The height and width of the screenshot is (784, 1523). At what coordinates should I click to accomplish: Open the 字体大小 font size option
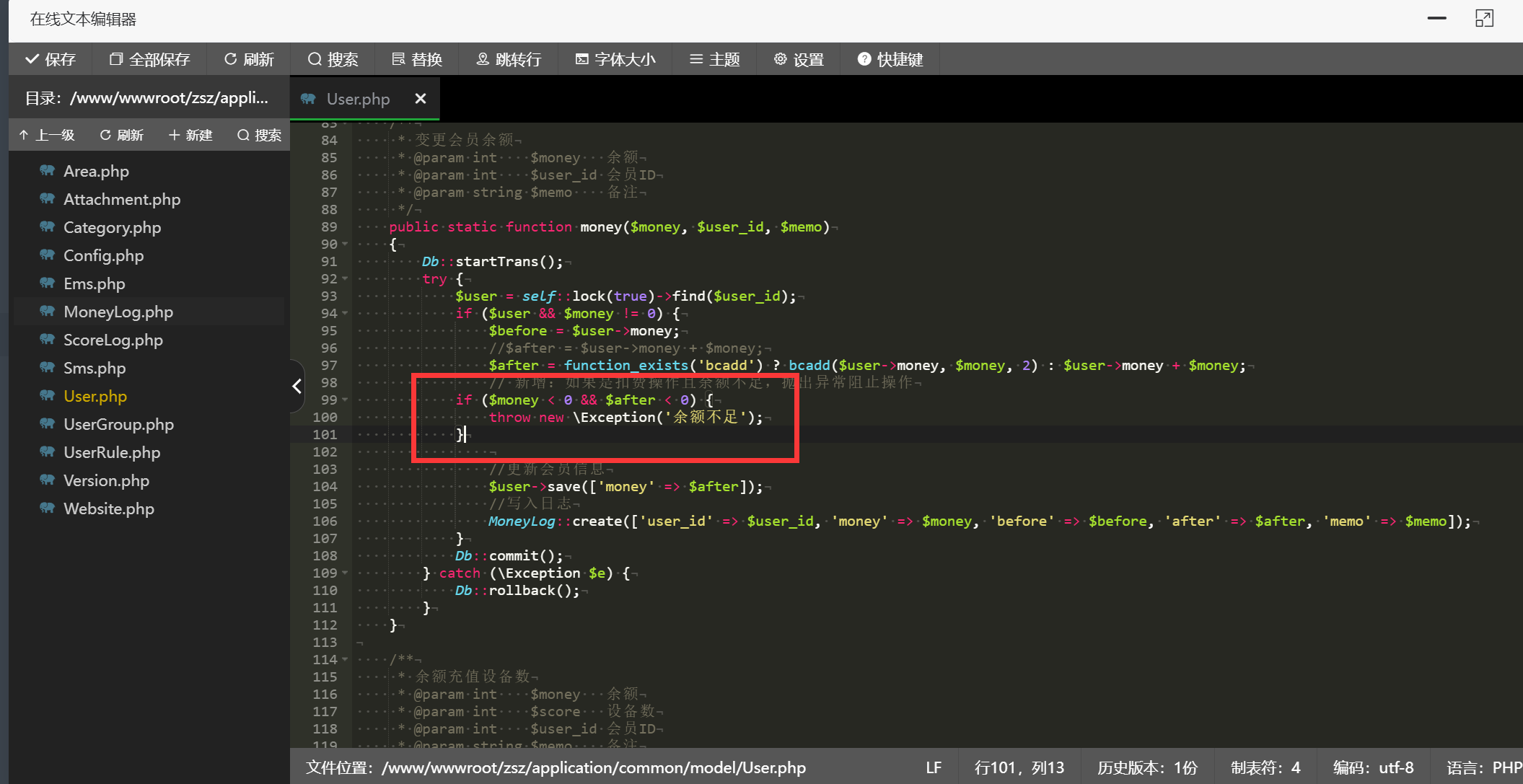tap(615, 59)
